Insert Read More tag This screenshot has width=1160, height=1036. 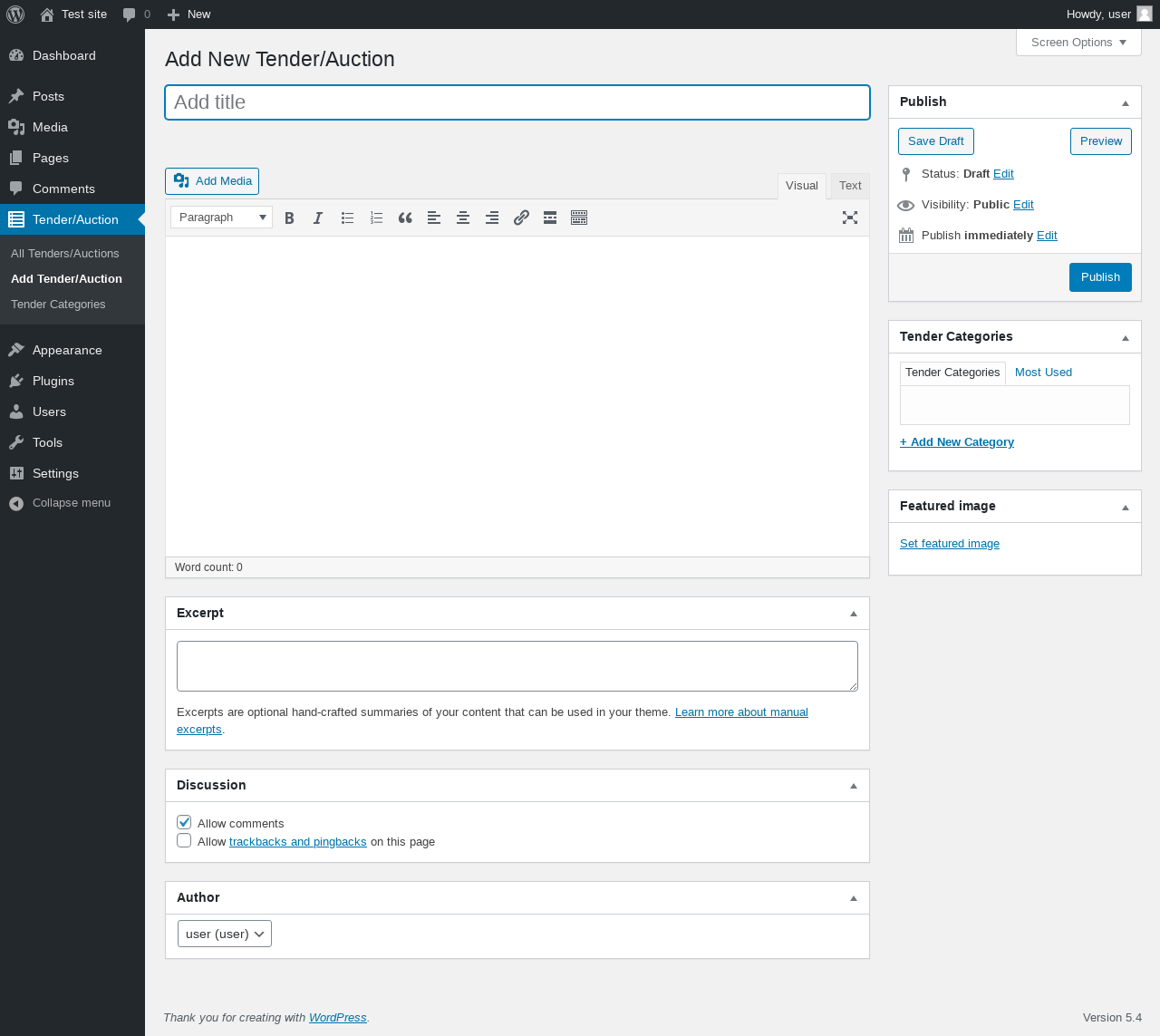[x=550, y=218]
